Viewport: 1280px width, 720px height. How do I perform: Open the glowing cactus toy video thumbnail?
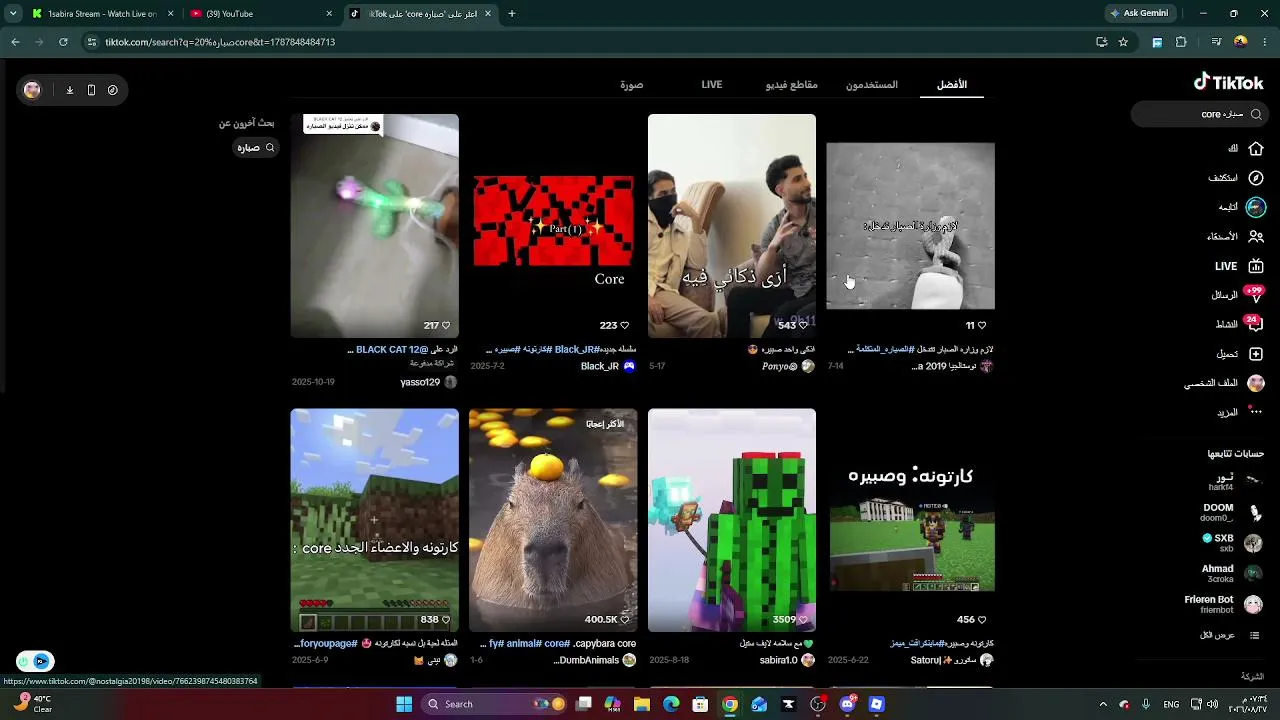point(375,226)
